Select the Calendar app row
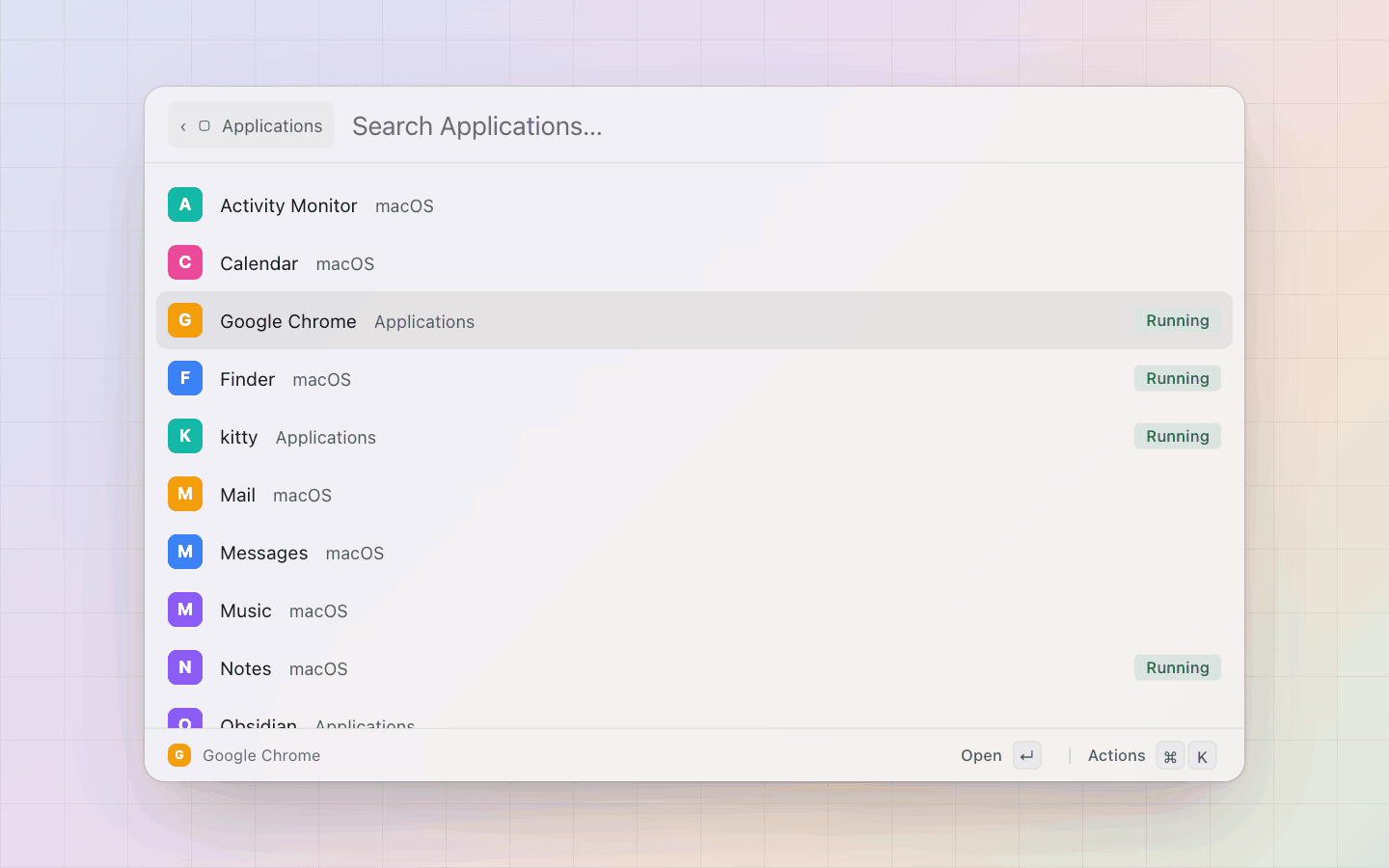Image resolution: width=1389 pixels, height=868 pixels. click(694, 262)
